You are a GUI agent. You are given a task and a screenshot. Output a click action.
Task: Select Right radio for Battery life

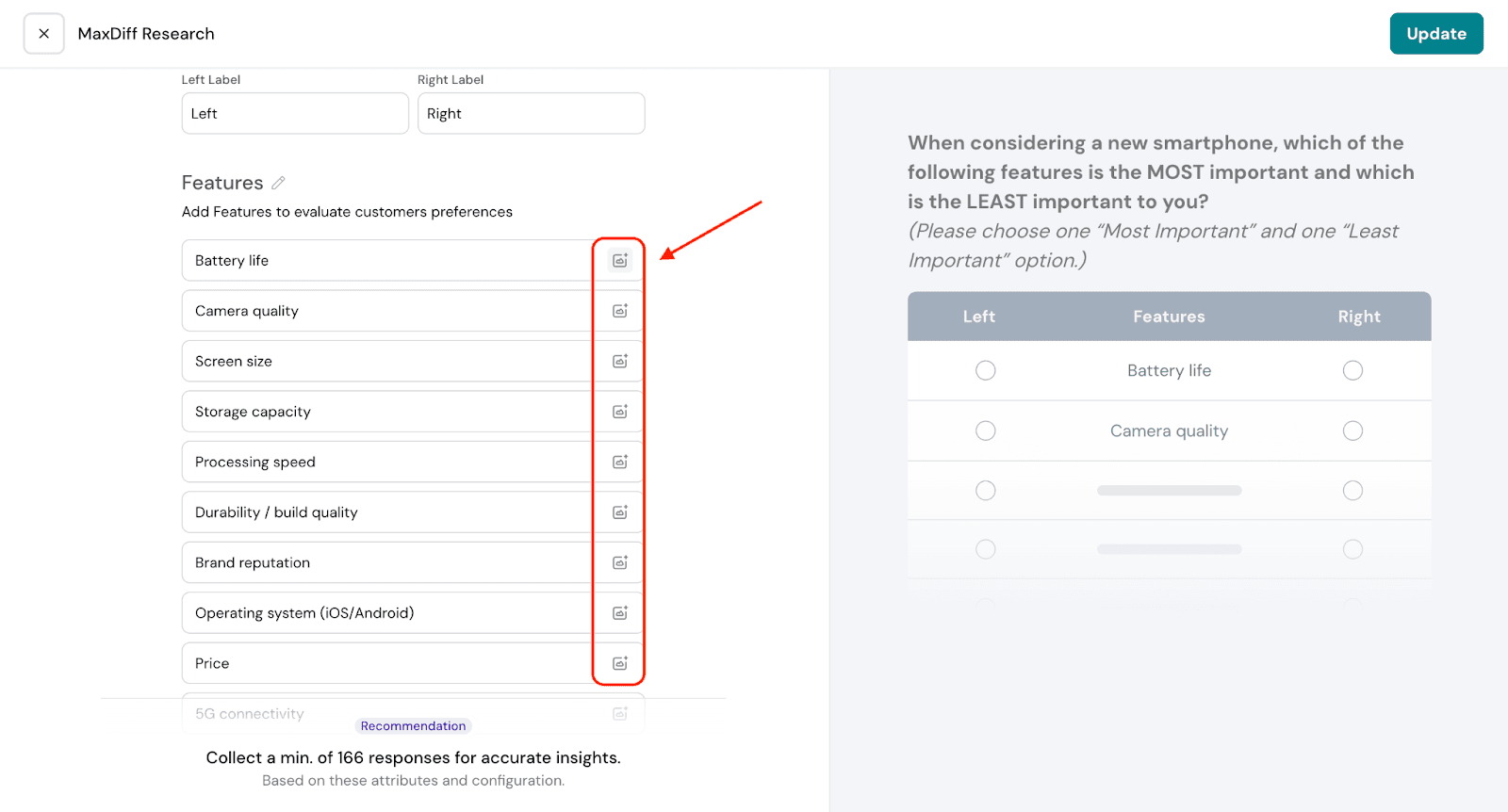[x=1352, y=370]
